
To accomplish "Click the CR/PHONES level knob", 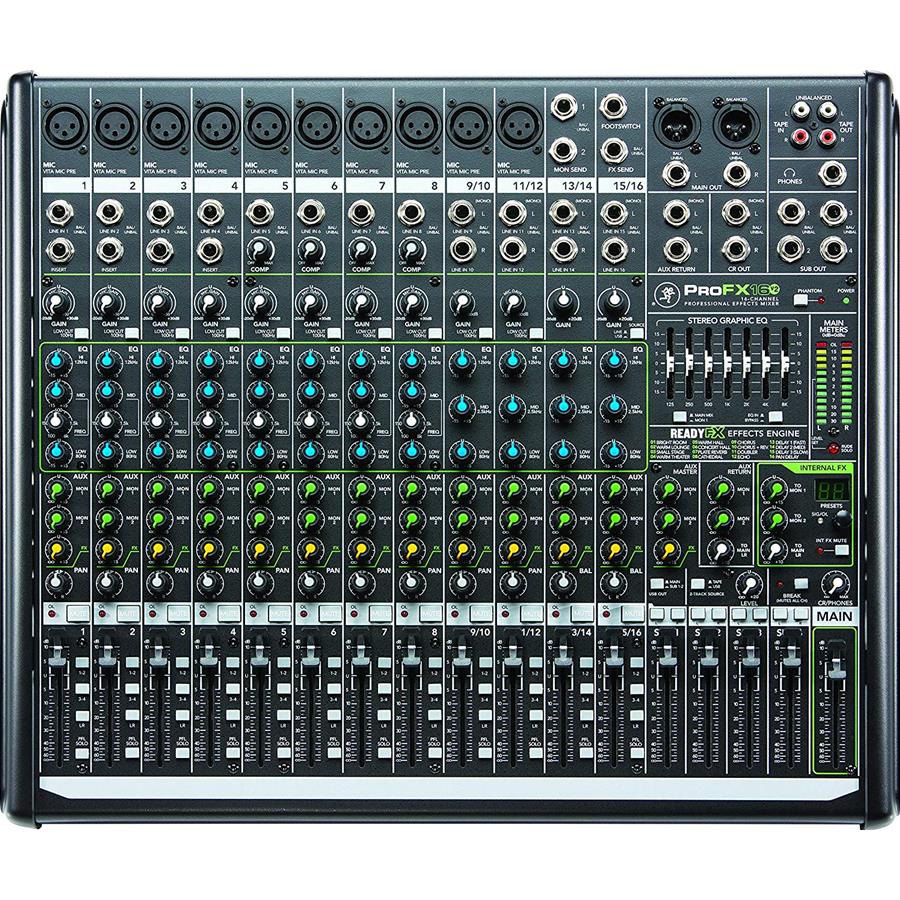I will 836,583.
